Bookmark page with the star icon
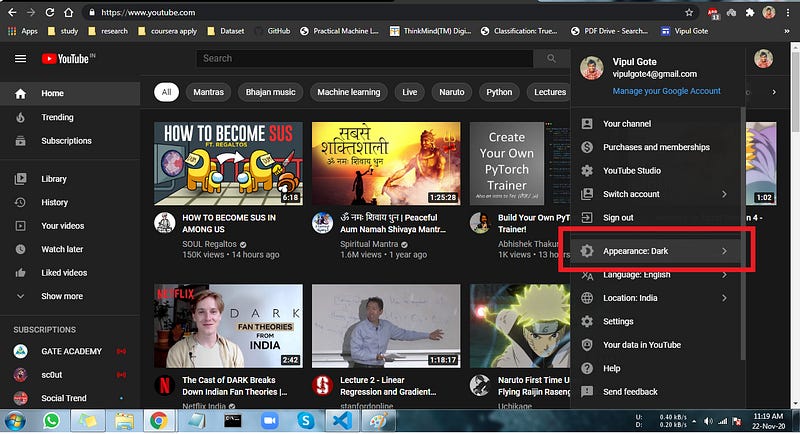This screenshot has height=434, width=800. click(689, 13)
